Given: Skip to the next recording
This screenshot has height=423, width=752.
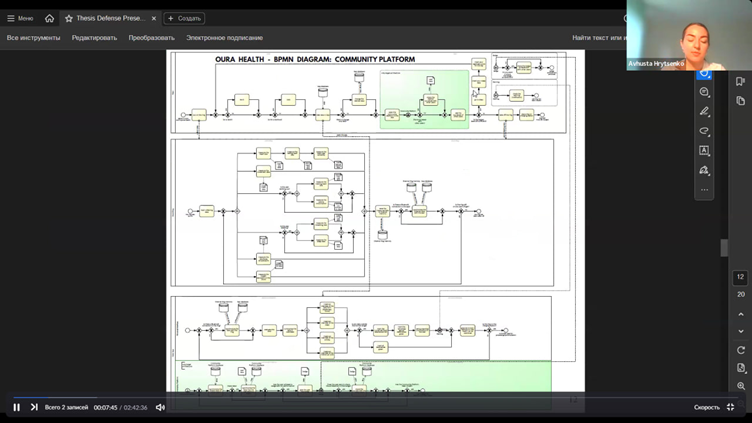Looking at the screenshot, I should pos(34,407).
